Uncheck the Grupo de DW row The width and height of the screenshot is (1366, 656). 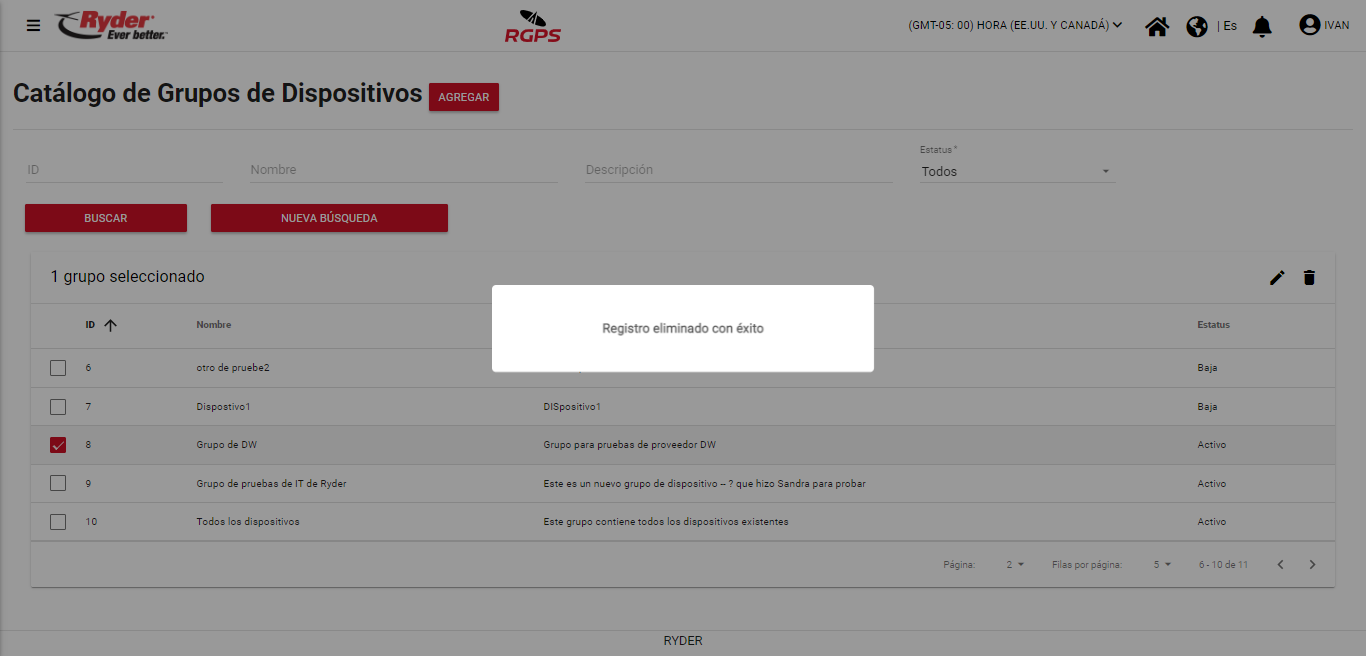click(58, 445)
